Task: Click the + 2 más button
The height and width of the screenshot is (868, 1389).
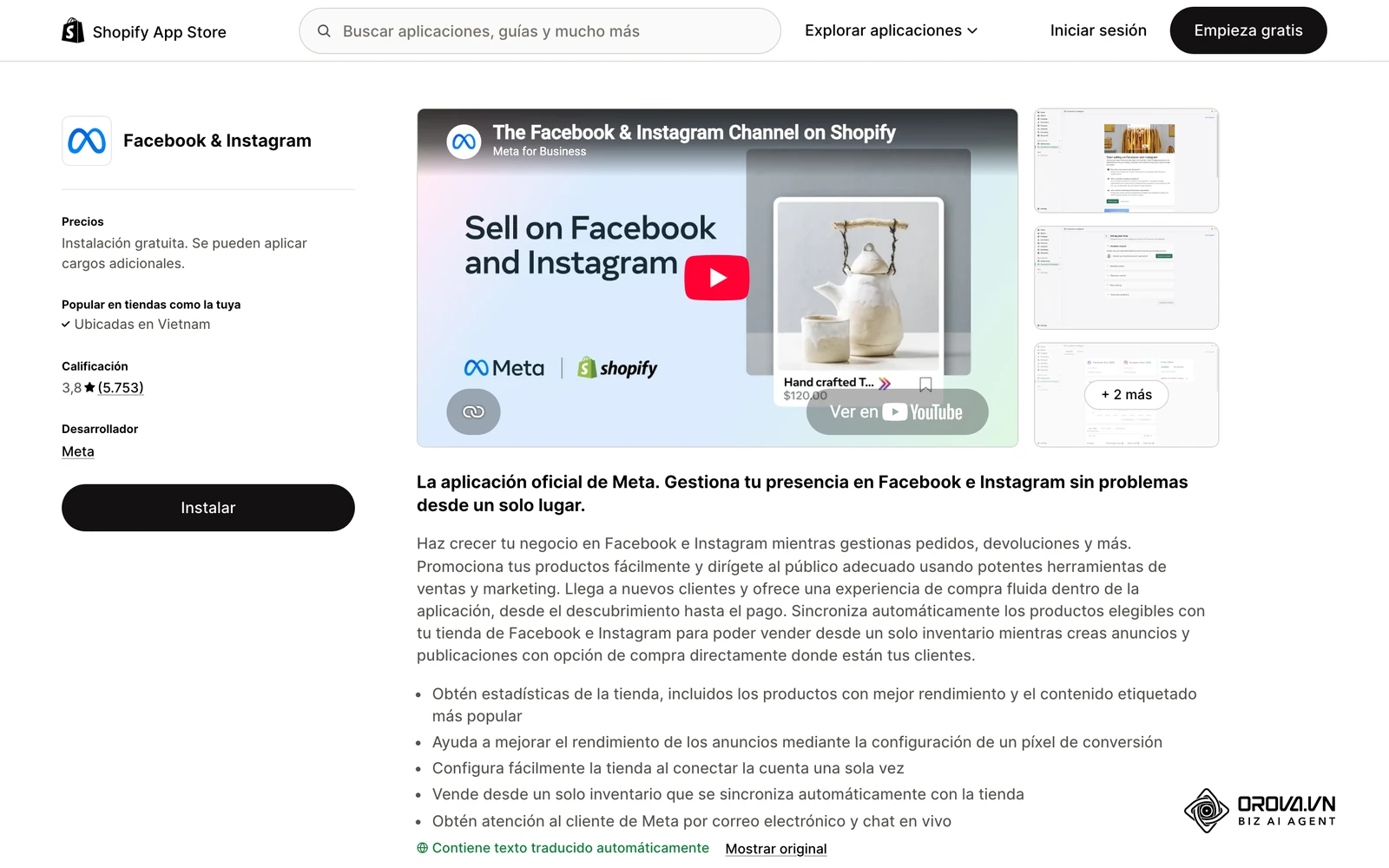Action: [x=1127, y=394]
